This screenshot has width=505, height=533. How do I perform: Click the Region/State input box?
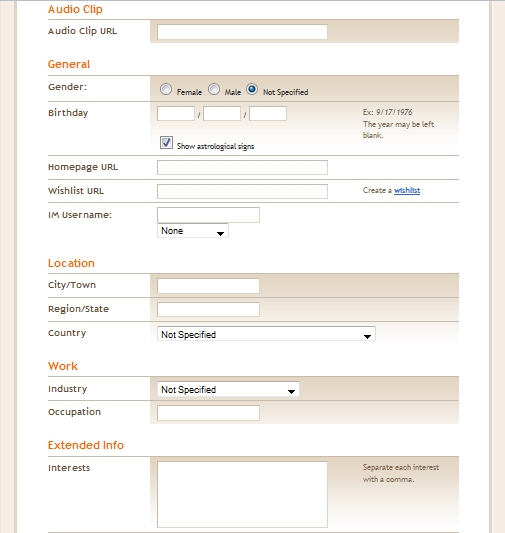(x=208, y=310)
